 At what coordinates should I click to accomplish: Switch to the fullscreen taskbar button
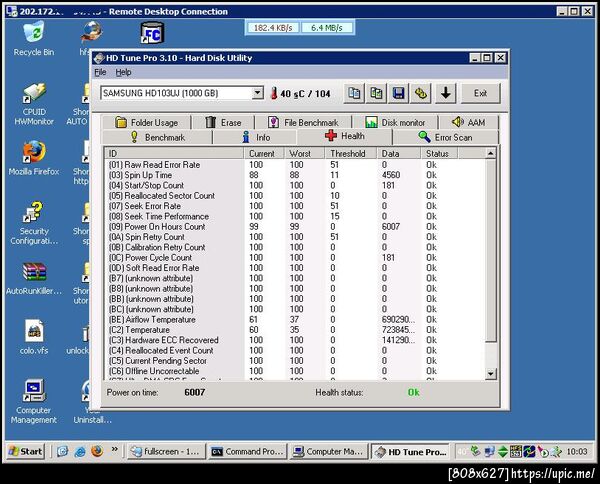pyautogui.click(x=166, y=451)
